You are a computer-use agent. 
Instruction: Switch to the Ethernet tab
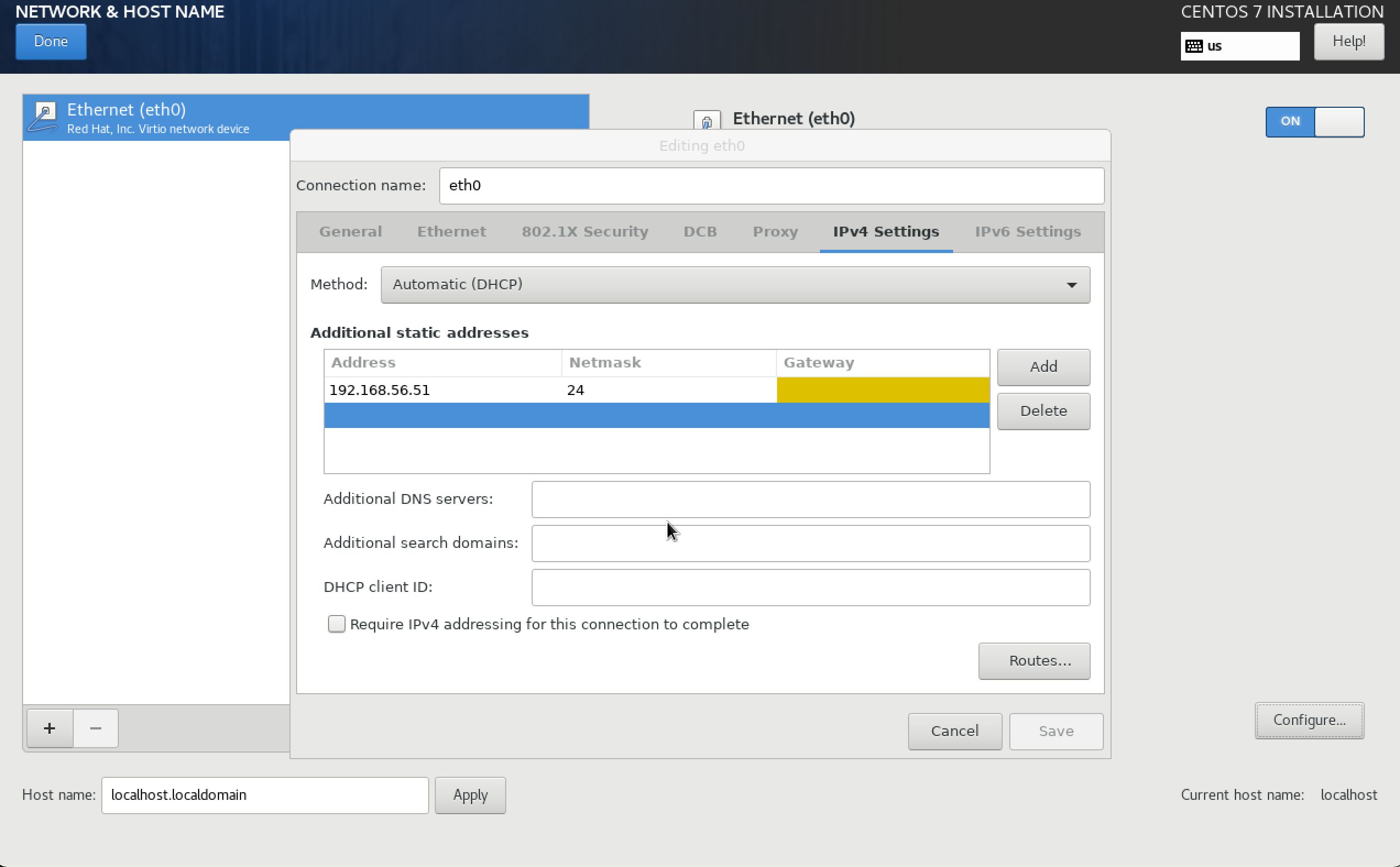click(451, 232)
